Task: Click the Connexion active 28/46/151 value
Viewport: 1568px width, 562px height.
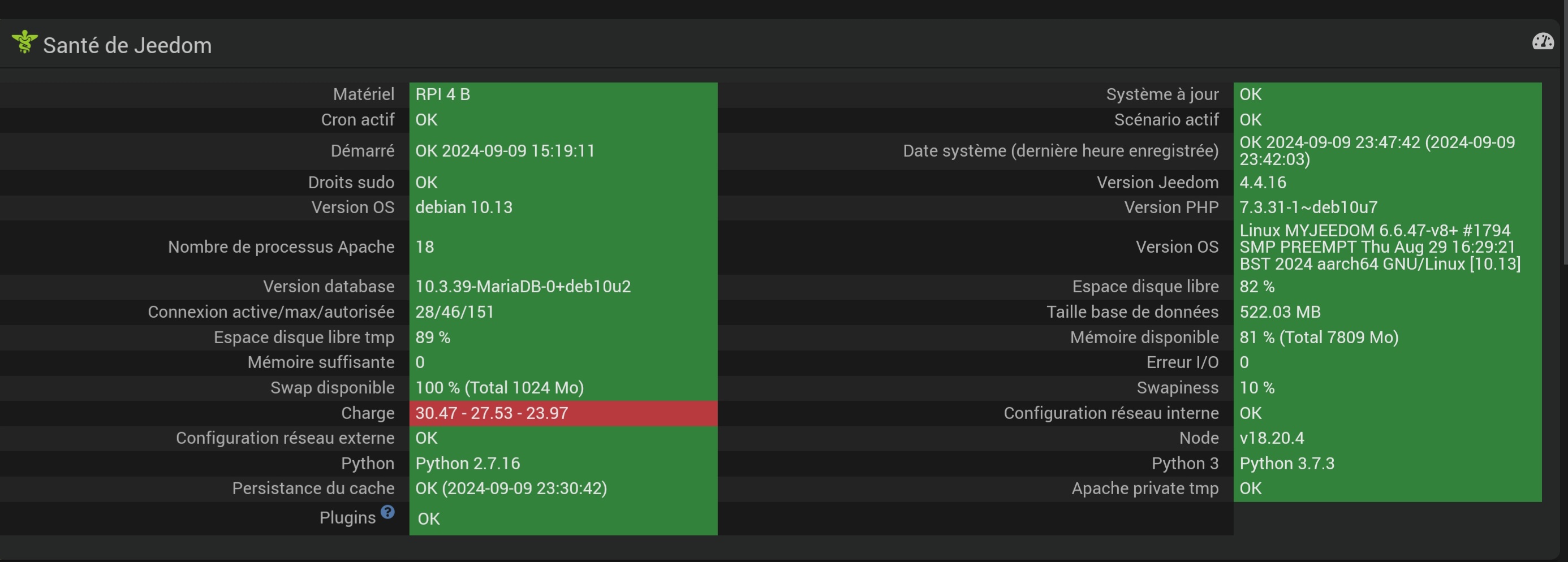Action: pyautogui.click(x=455, y=312)
